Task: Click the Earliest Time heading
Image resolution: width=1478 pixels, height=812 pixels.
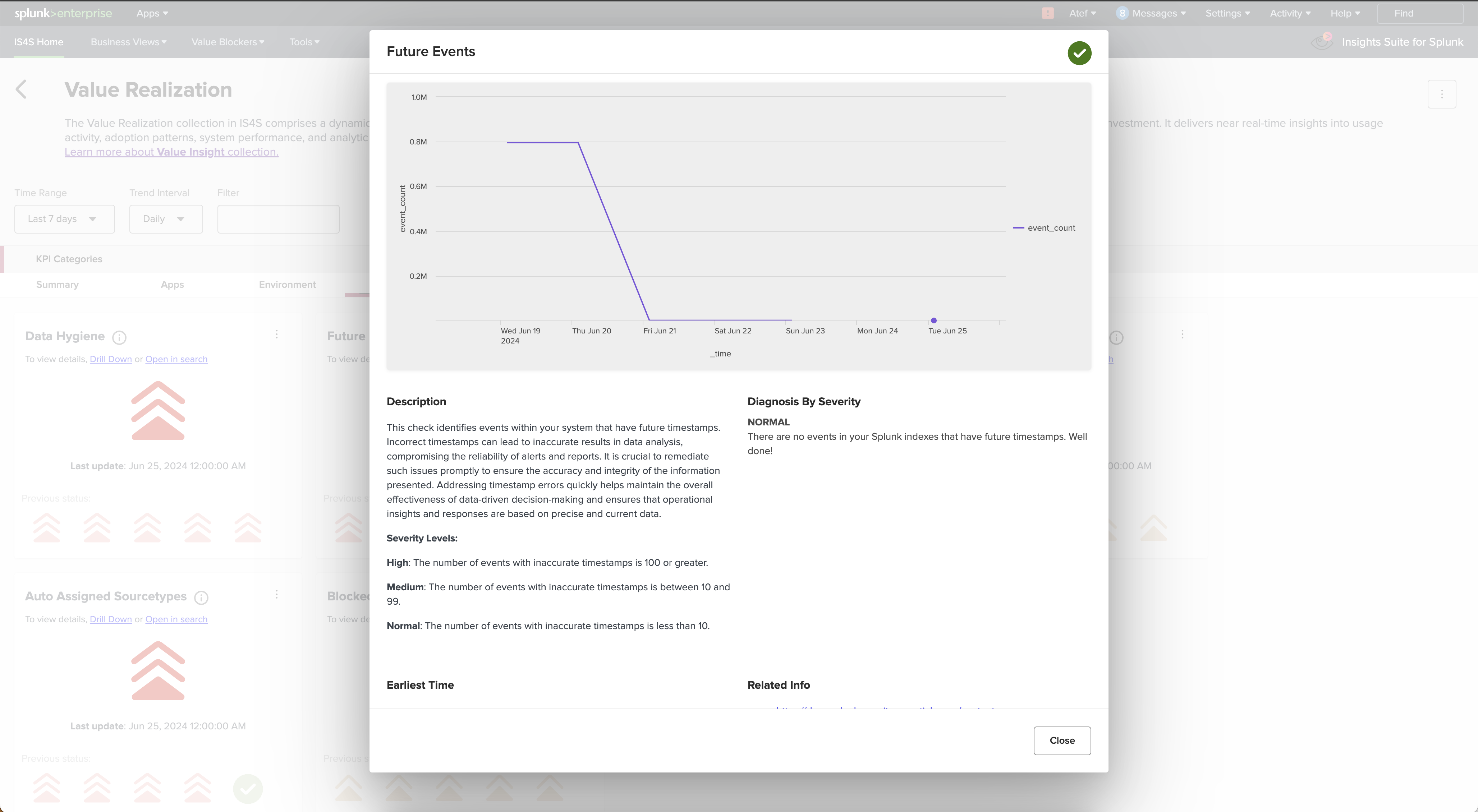Action: (420, 685)
